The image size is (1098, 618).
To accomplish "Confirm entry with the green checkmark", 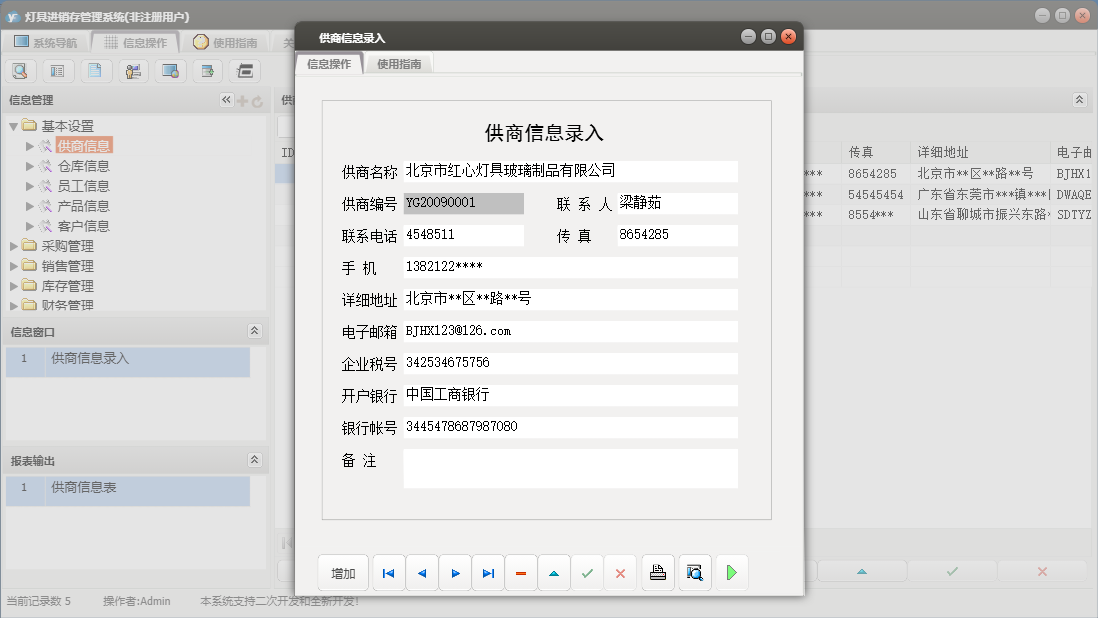I will click(587, 573).
